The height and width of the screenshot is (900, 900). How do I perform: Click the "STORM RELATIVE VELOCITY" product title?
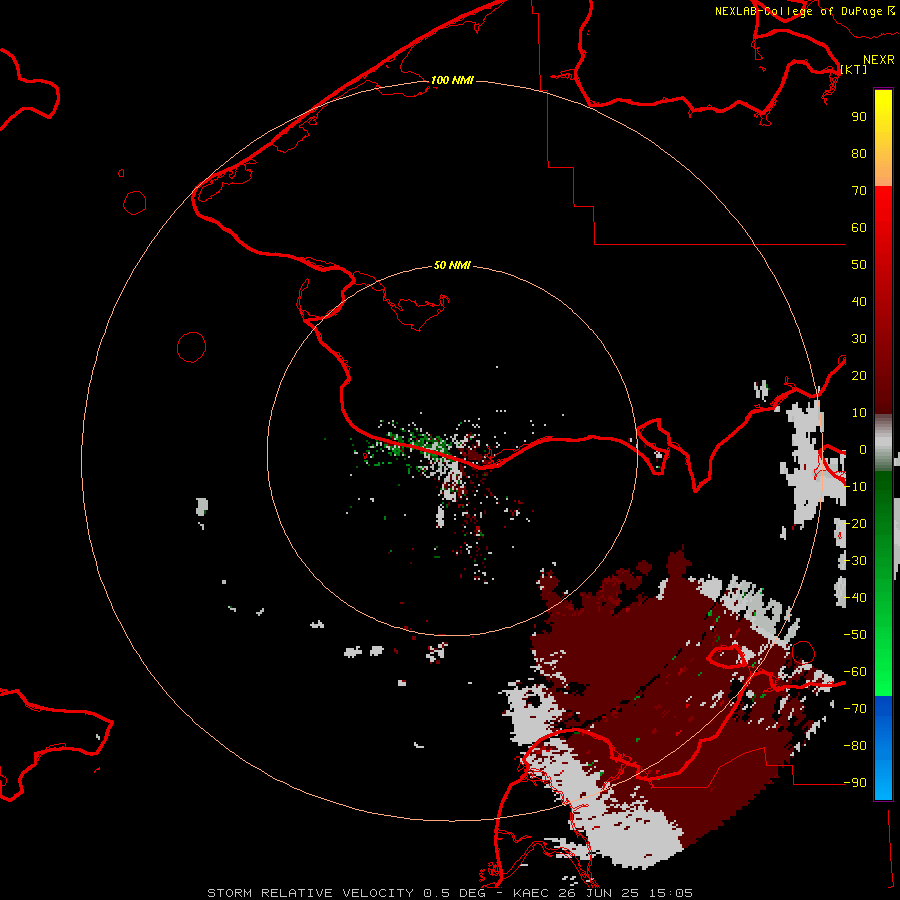point(310,893)
